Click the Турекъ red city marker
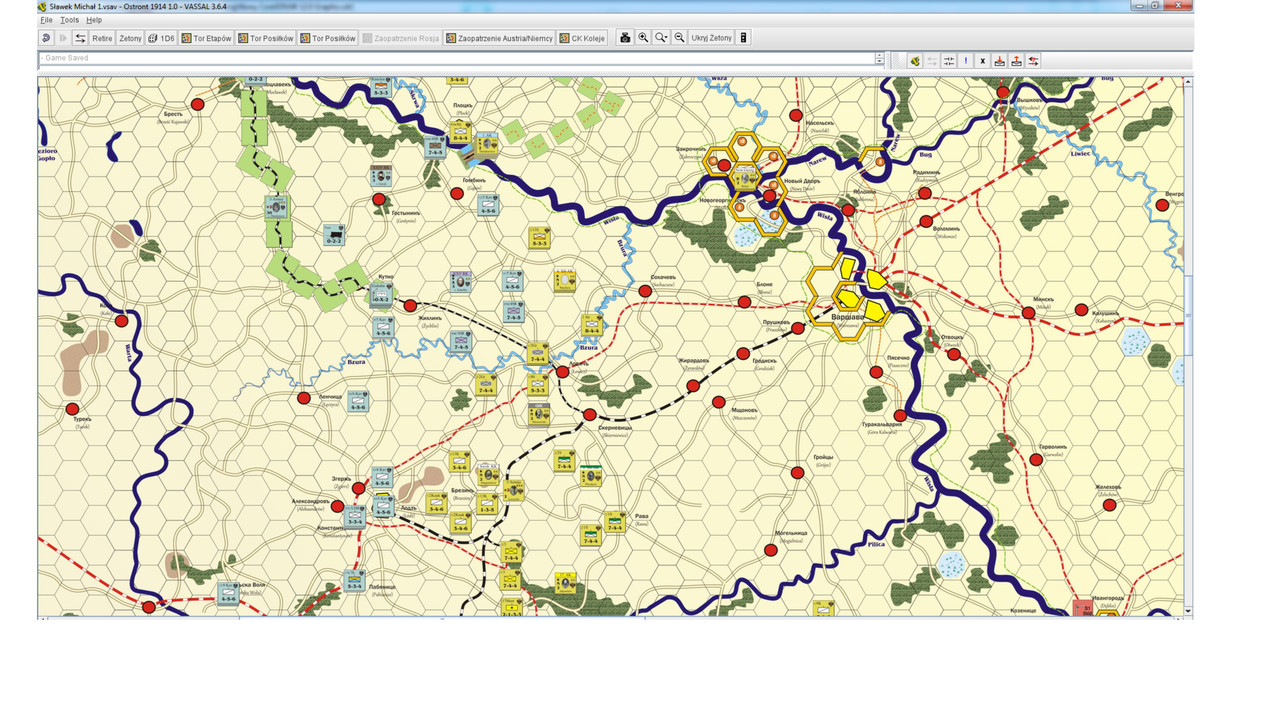Screen dimensions: 1280x711 click(x=72, y=409)
